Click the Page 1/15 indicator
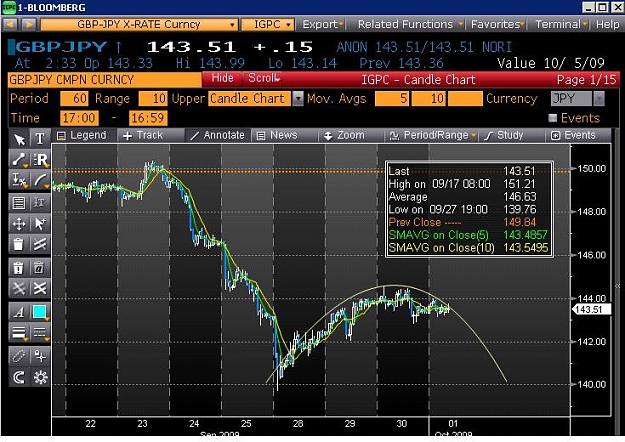625x442 pixels. click(587, 80)
